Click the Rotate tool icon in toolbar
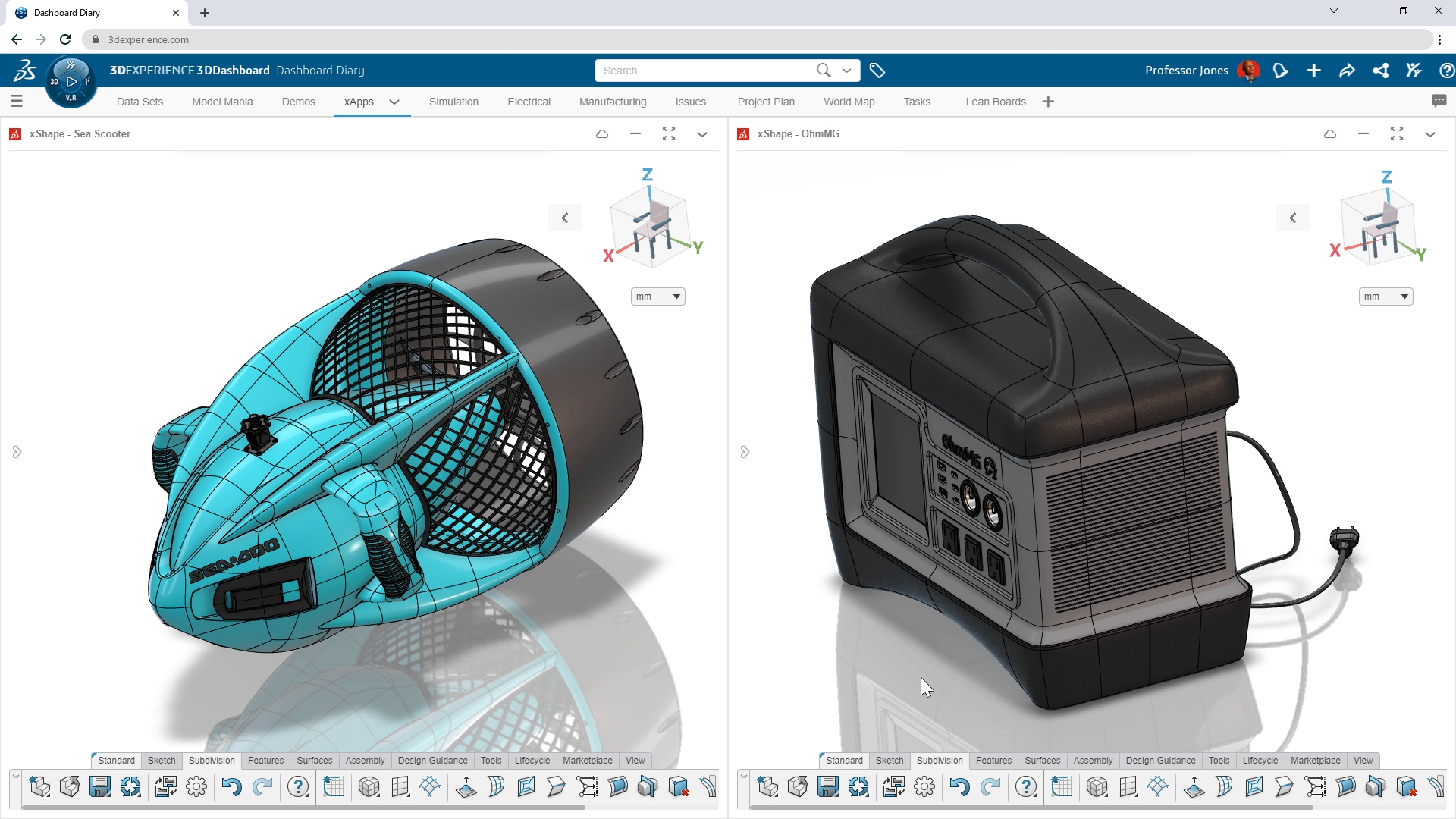This screenshot has width=1456, height=819. [x=131, y=788]
